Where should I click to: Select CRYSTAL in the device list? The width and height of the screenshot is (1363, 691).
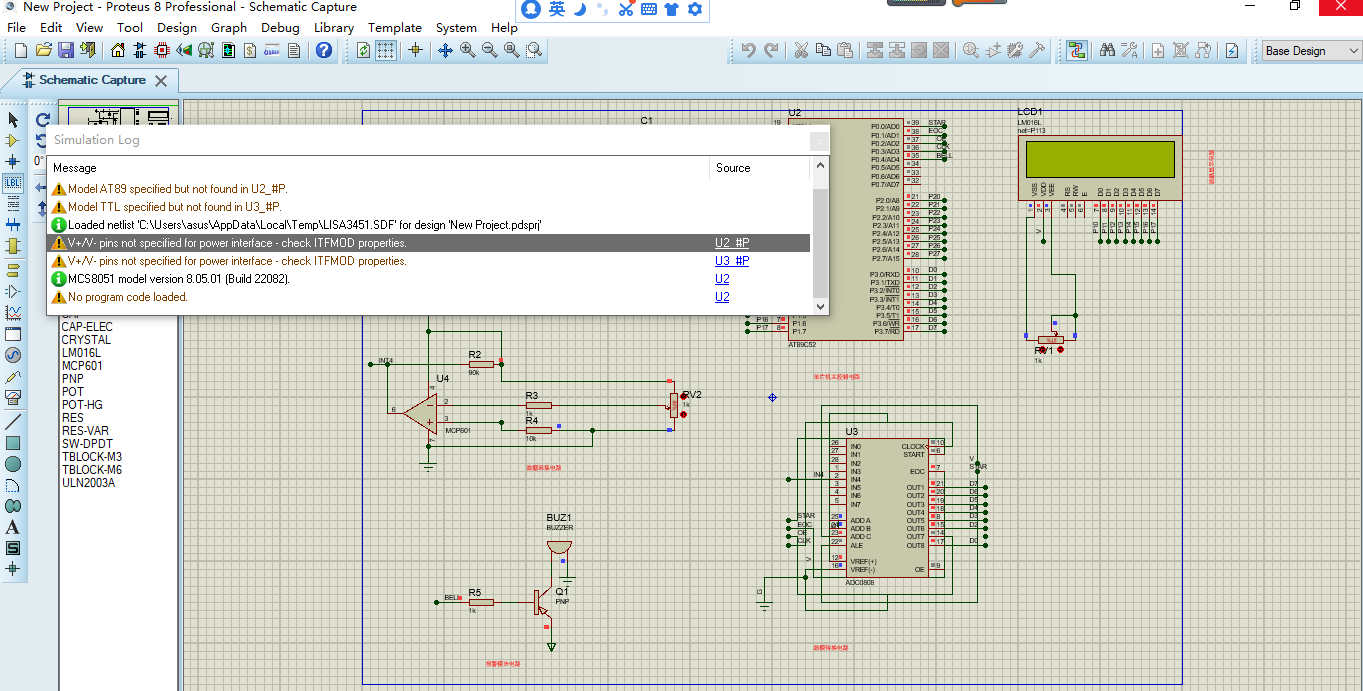(86, 340)
